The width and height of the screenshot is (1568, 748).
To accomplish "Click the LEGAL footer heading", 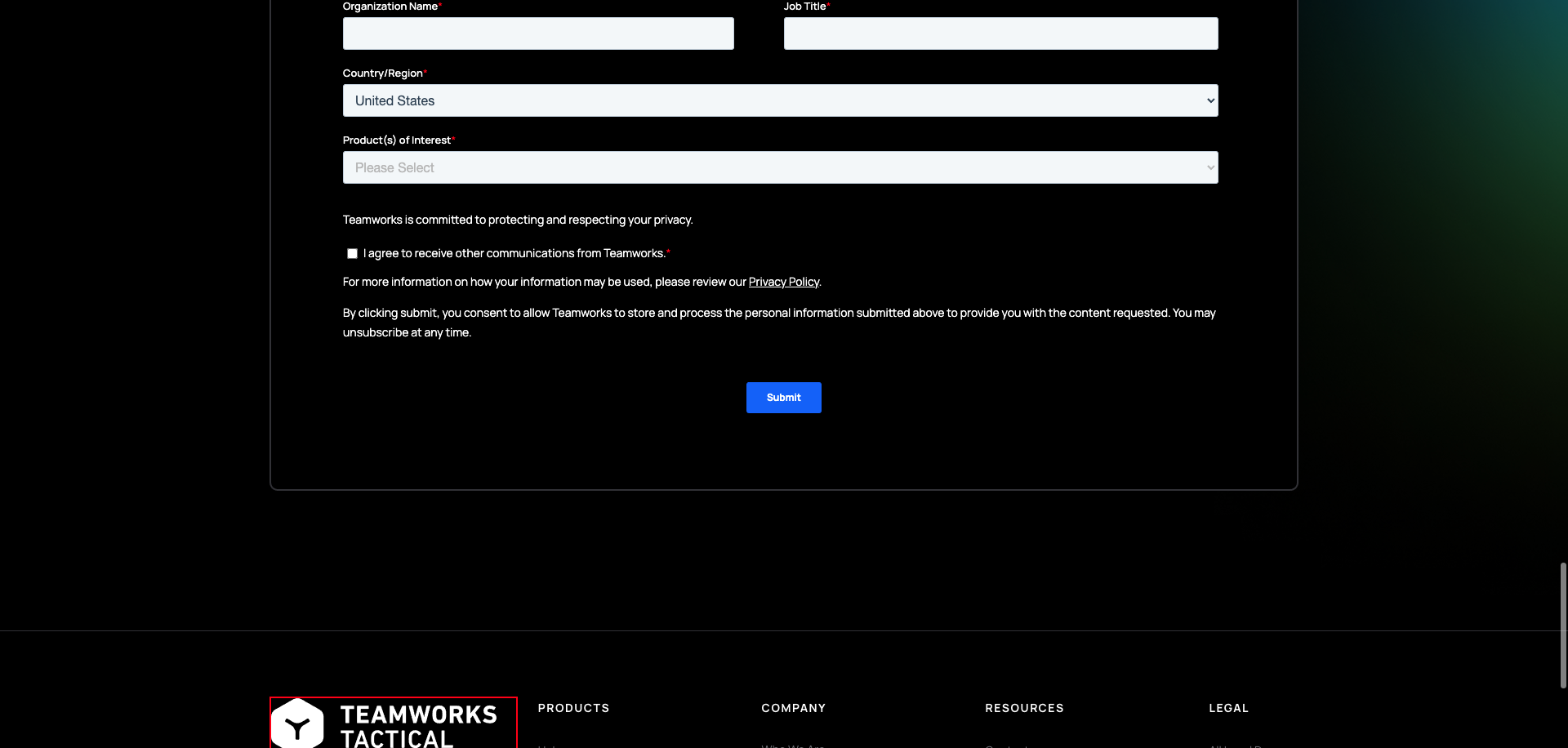I will (x=1228, y=708).
